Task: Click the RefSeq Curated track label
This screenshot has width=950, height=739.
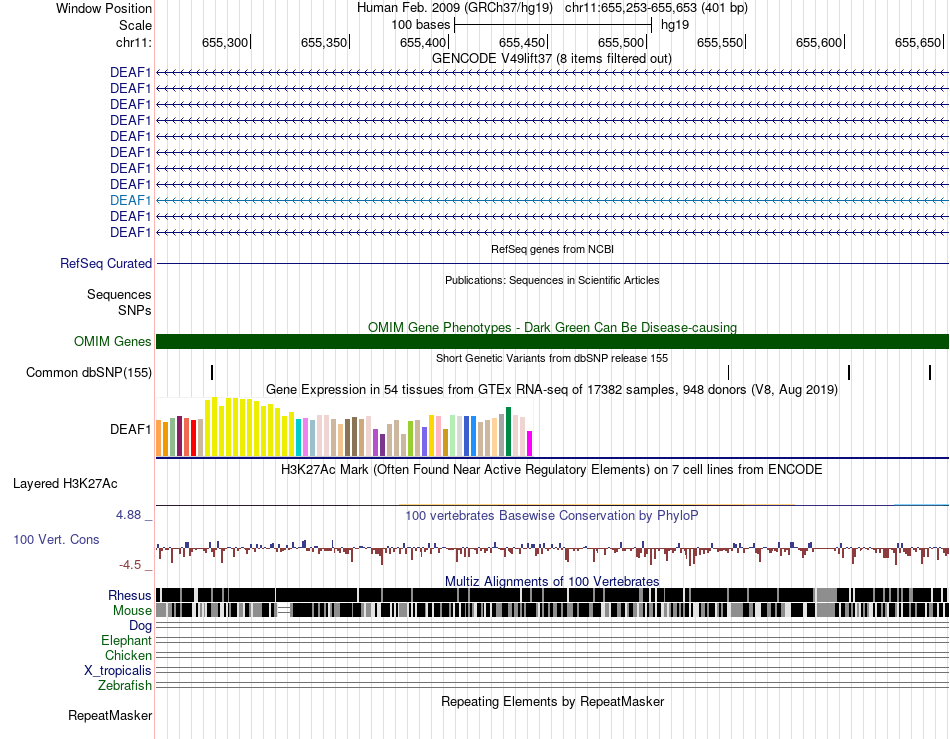Action: (x=106, y=264)
